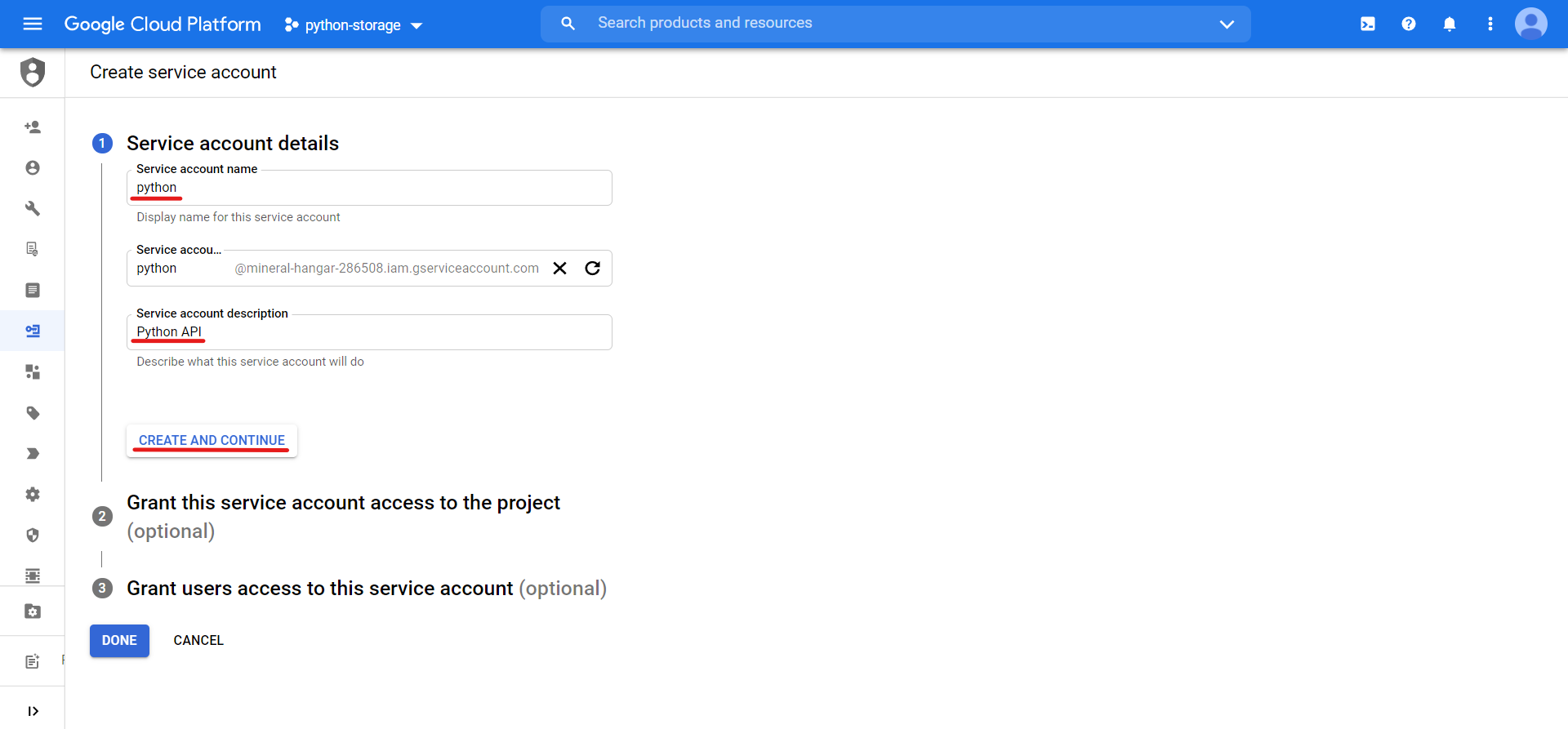
Task: Open the three-dot settings menu
Action: tap(1490, 24)
